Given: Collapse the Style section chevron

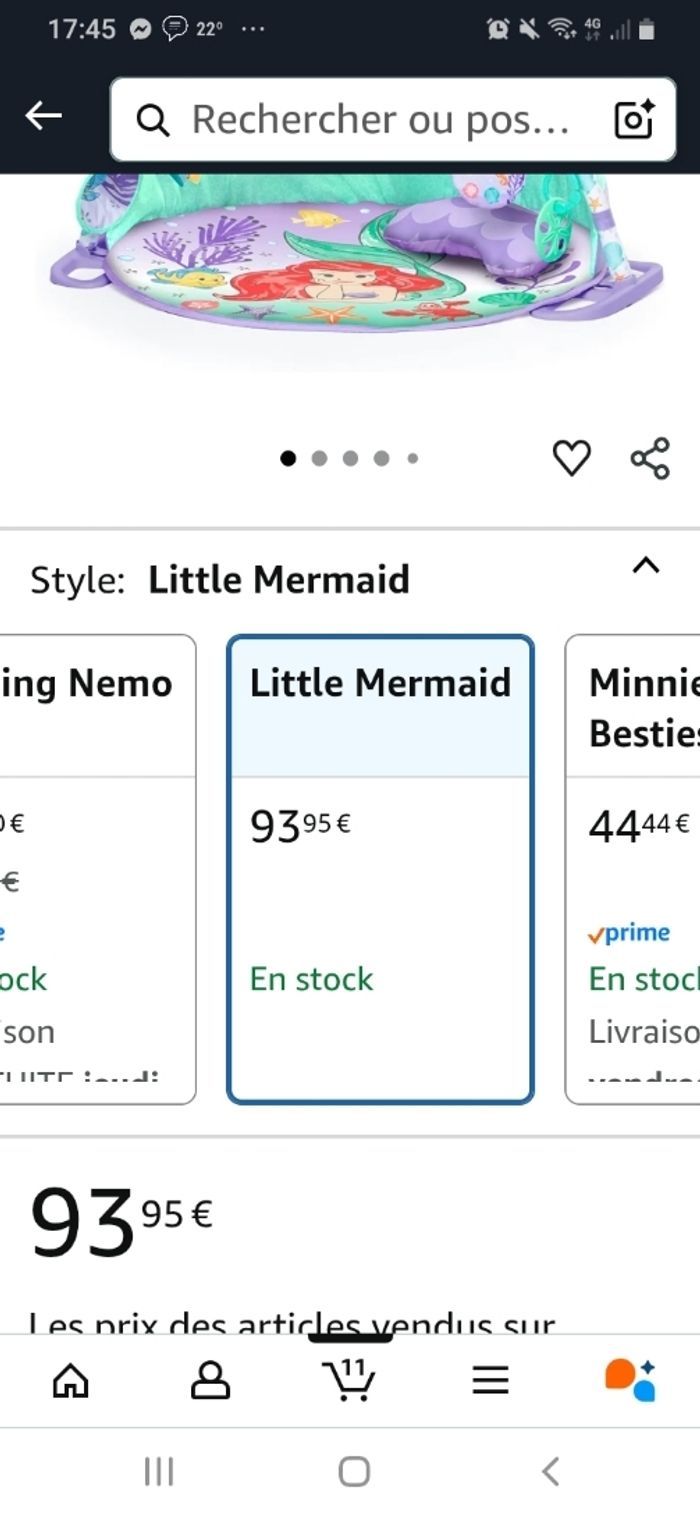Looking at the screenshot, I should click(x=646, y=566).
